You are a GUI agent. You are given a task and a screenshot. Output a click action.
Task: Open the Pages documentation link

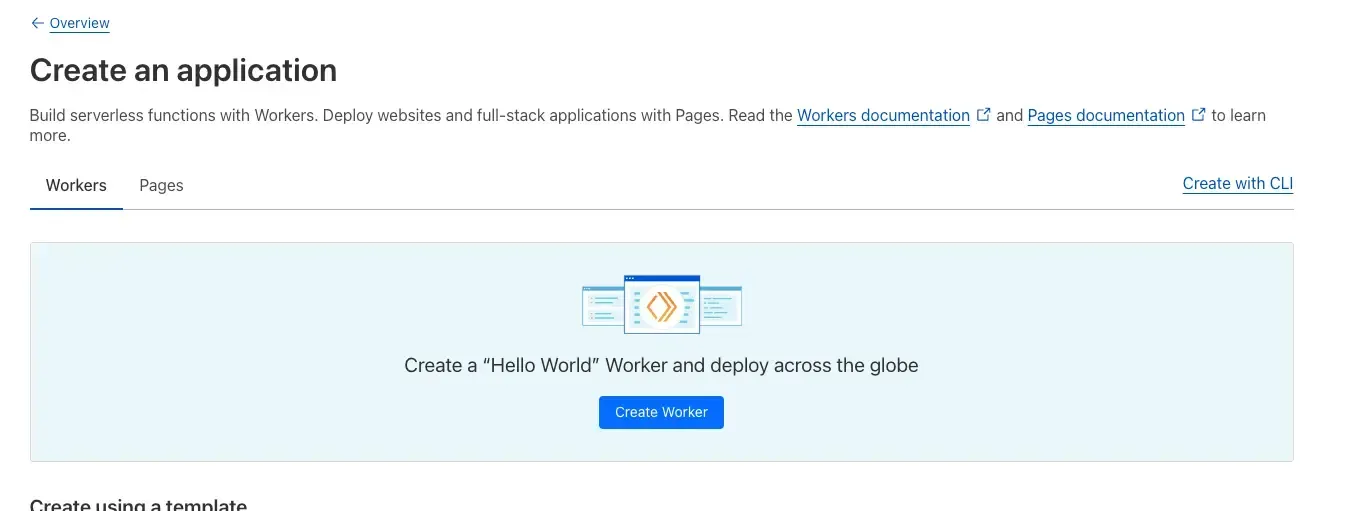point(1106,115)
